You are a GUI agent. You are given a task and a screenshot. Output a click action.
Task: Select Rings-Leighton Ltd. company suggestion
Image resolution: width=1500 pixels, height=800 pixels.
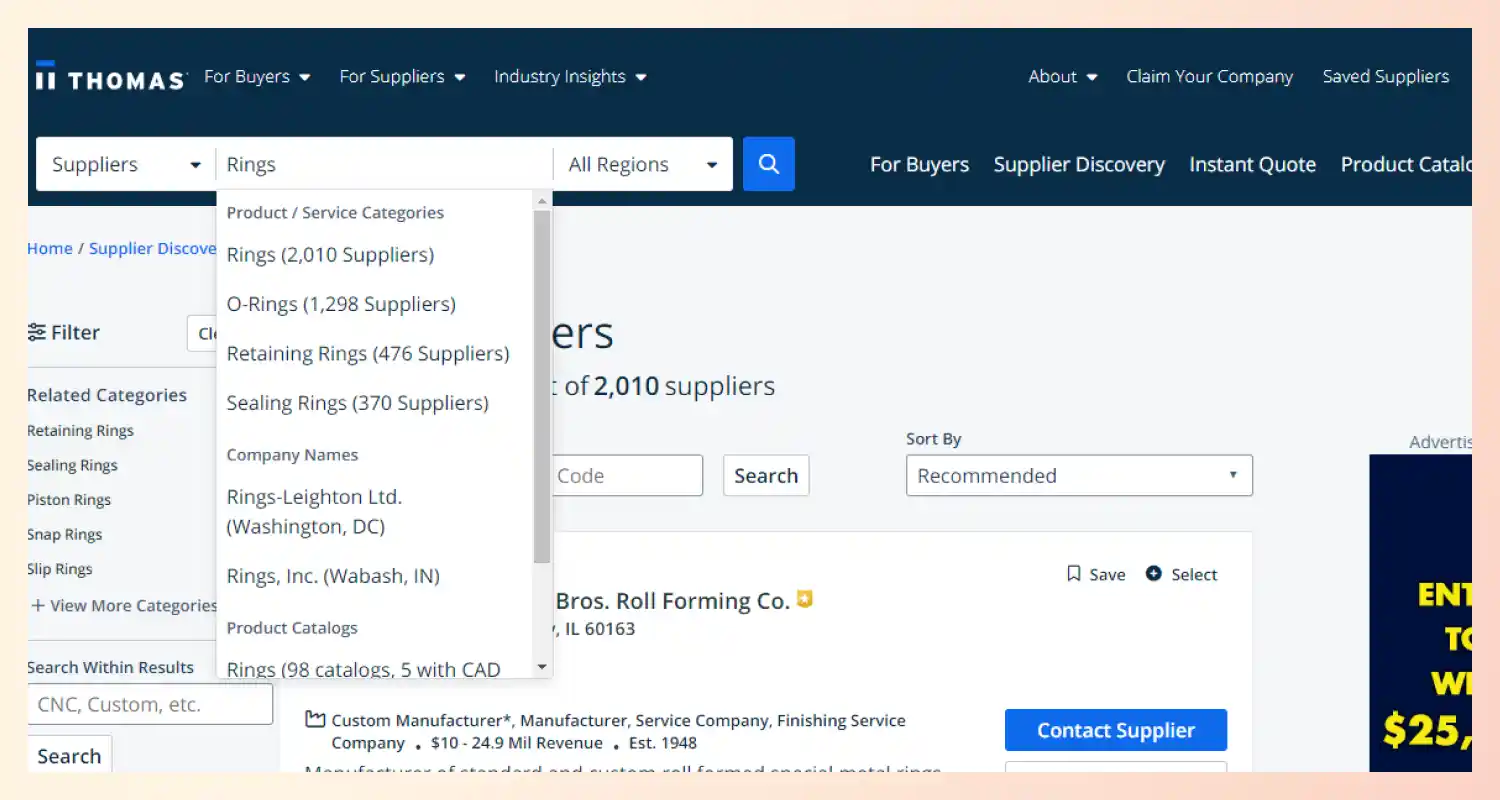point(314,511)
